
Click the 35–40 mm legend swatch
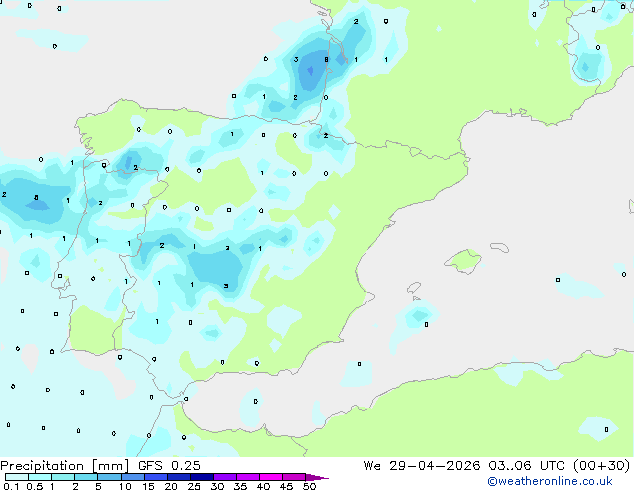click(x=247, y=477)
